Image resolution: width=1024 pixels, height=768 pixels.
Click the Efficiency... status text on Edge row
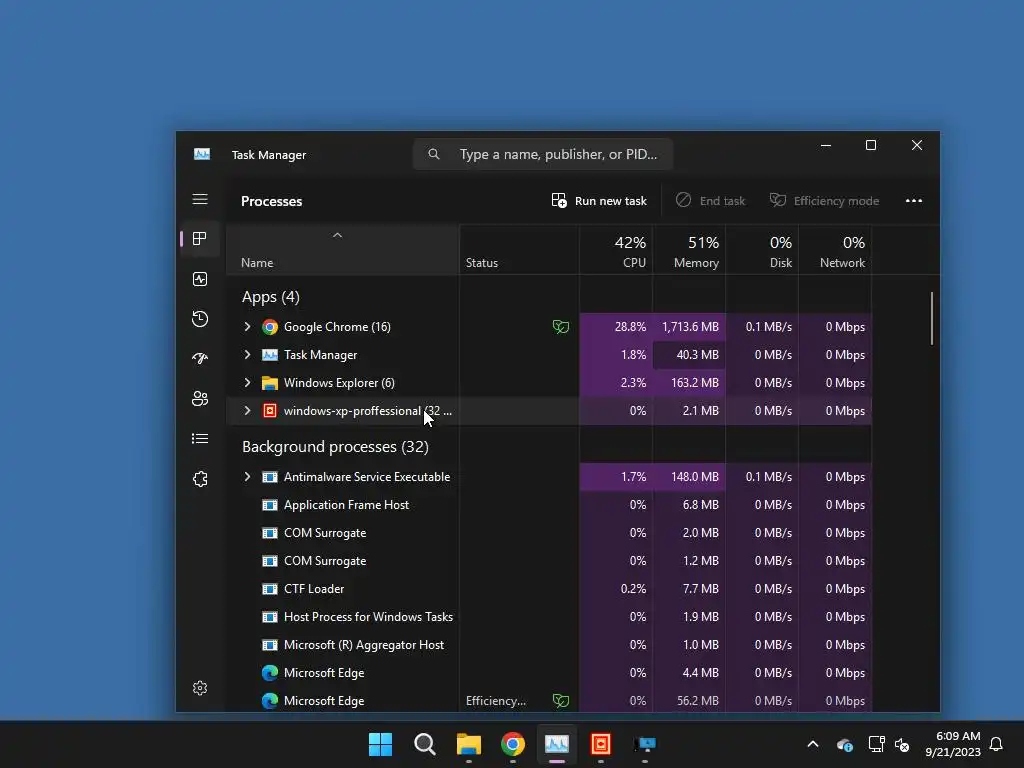tap(496, 701)
